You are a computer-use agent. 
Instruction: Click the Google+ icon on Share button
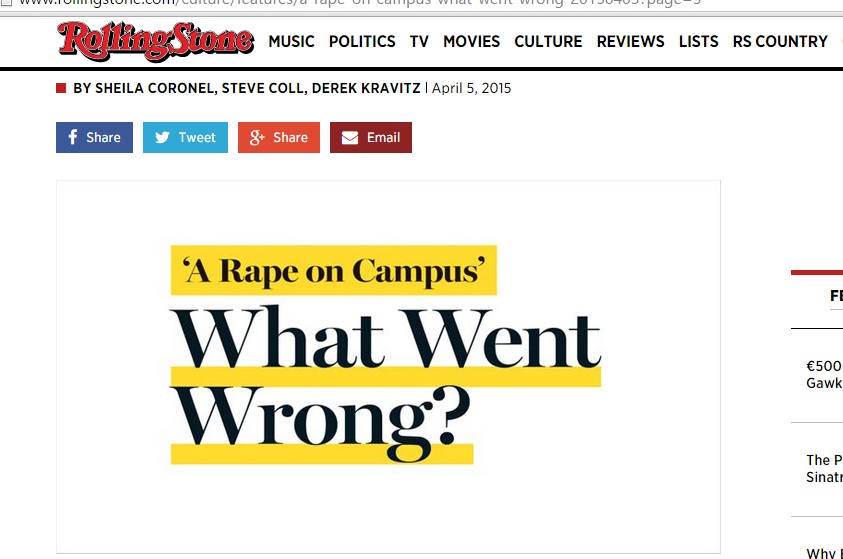point(256,138)
